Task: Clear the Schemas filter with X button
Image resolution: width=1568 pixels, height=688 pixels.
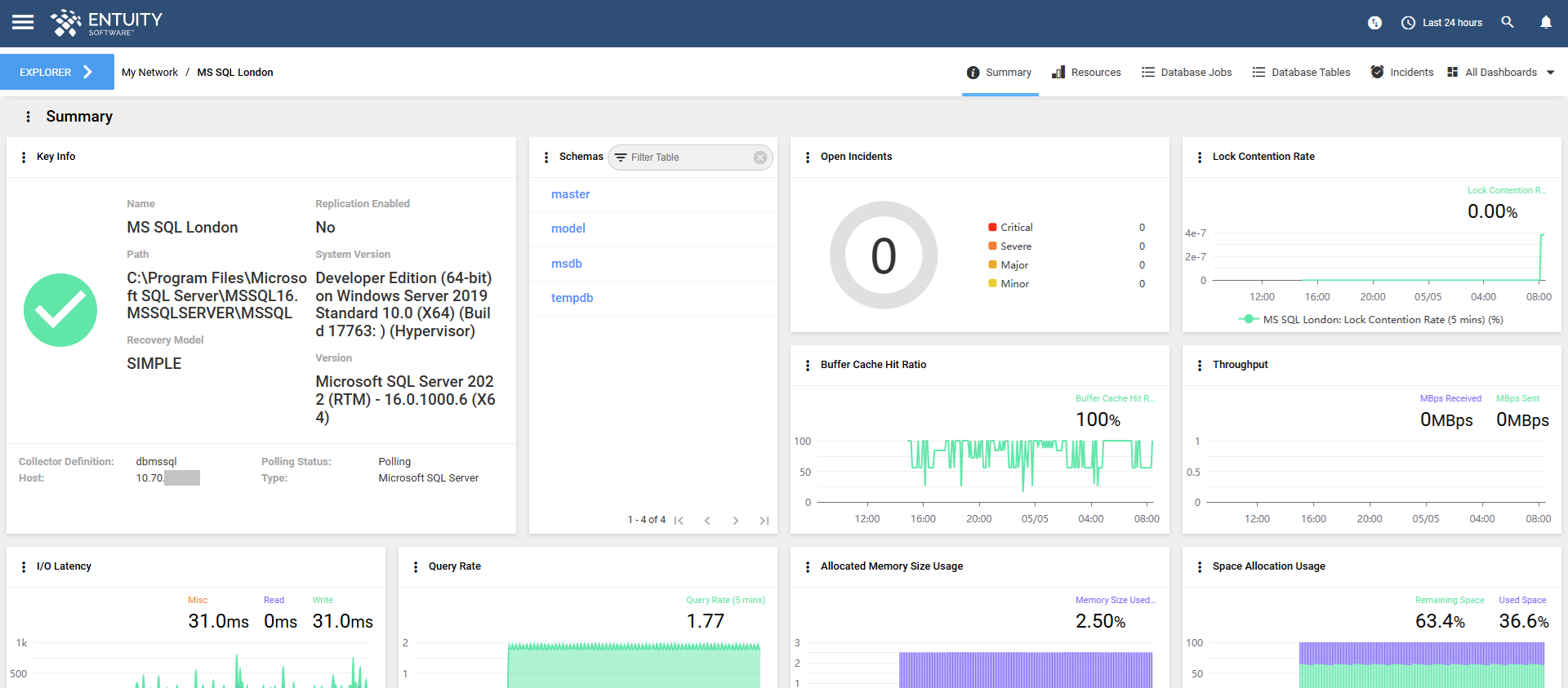Action: [760, 158]
